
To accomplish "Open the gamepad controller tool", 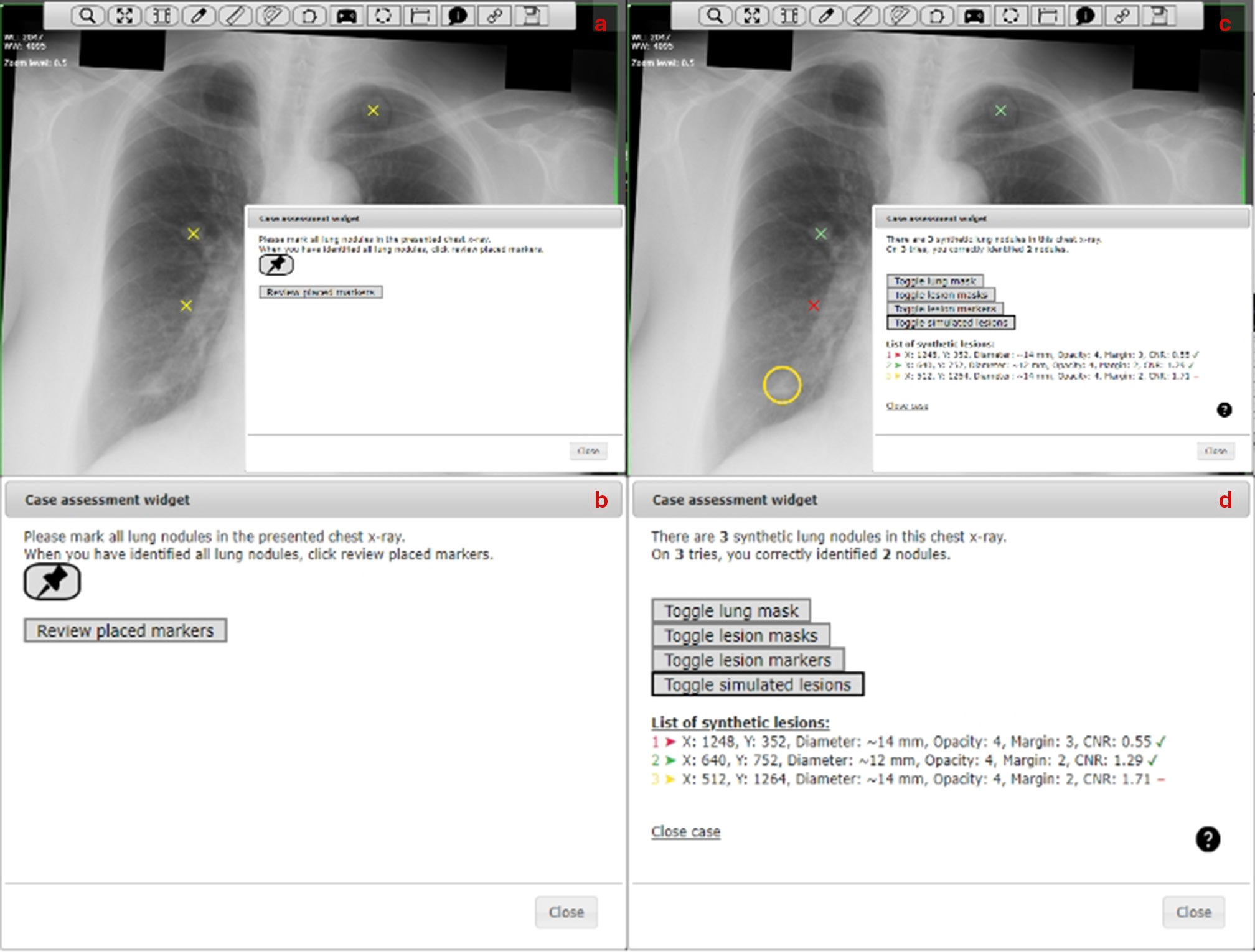I will 347,17.
